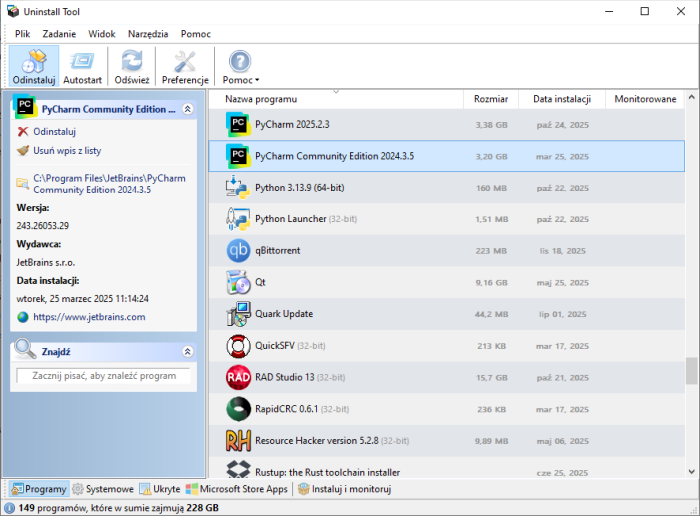700x516 pixels.
Task: Open https://www.jetbrains.com link
Action: [89, 317]
